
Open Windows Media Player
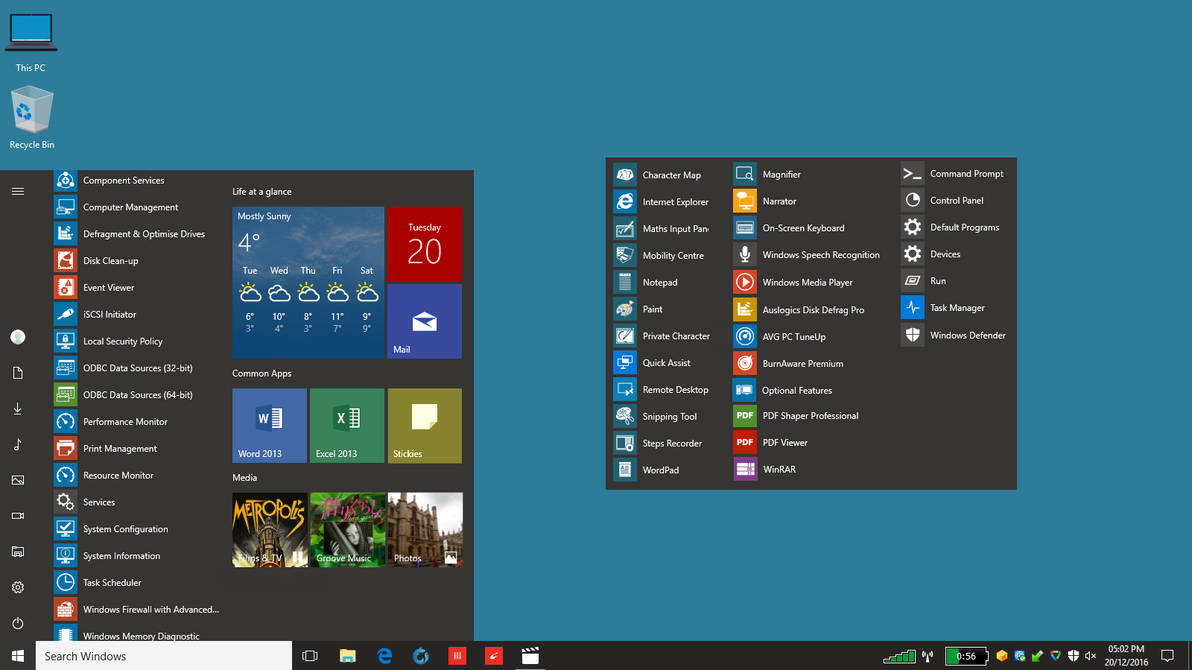[x=805, y=282]
